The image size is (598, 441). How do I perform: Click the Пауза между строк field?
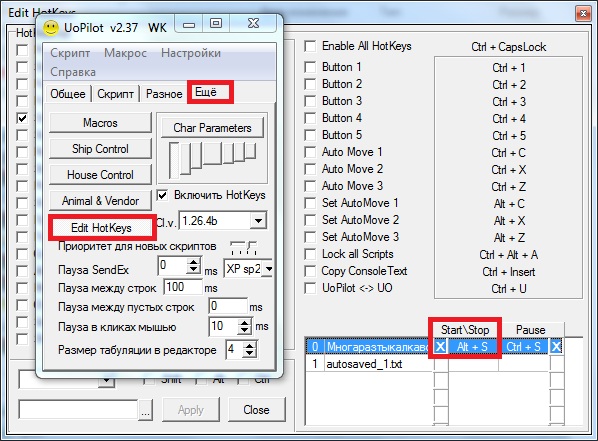183,287
